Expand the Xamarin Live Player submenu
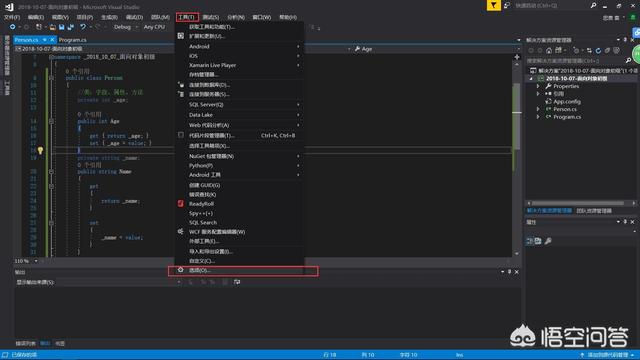Image resolution: width=640 pixels, height=360 pixels. pos(240,65)
